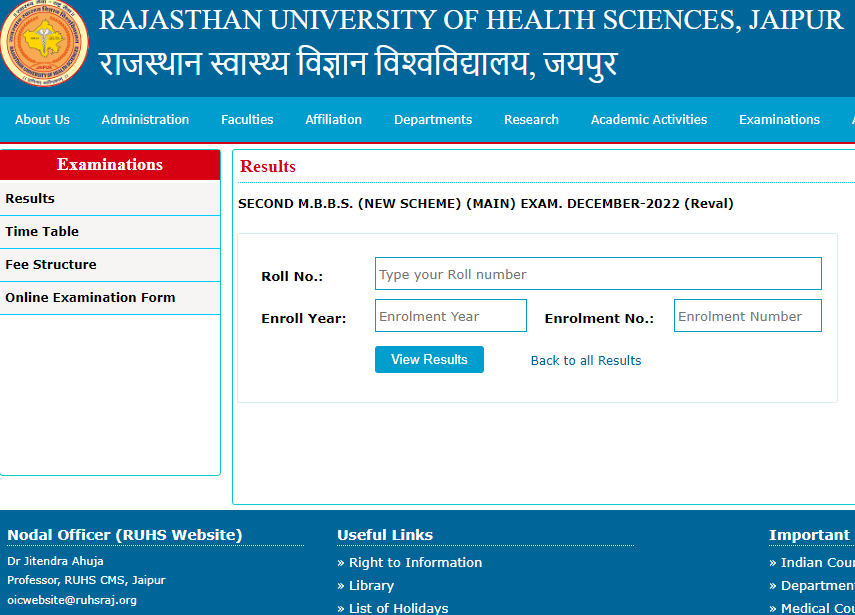
Task: Open the Departments menu
Action: coord(433,119)
